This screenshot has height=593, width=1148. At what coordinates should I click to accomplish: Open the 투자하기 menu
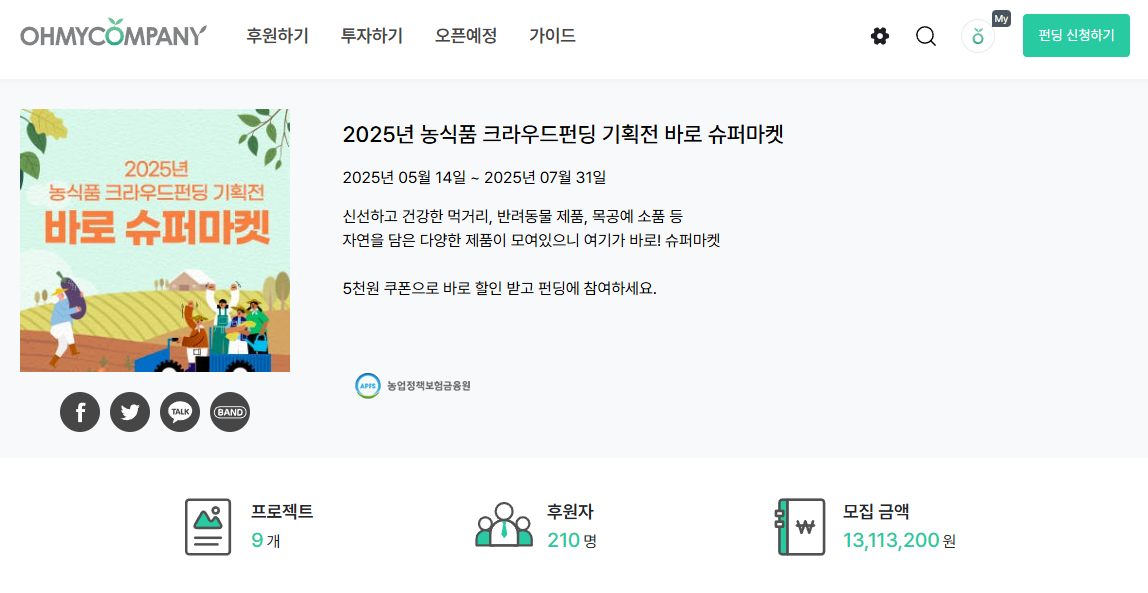(372, 35)
